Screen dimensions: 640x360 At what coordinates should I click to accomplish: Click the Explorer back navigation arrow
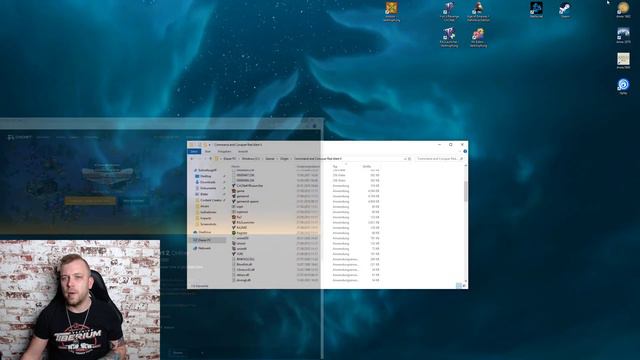pyautogui.click(x=192, y=158)
